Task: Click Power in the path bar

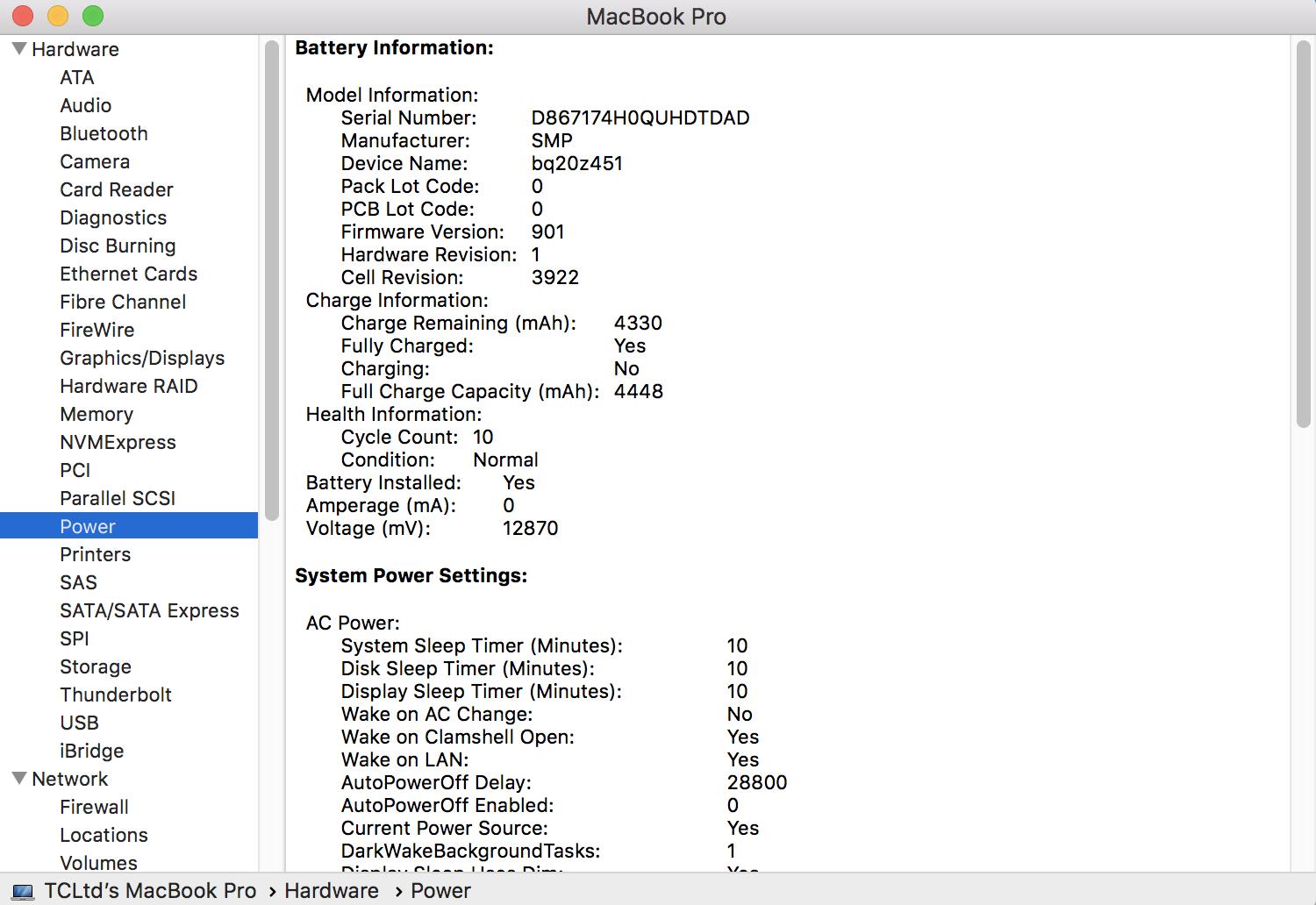Action: (x=440, y=891)
